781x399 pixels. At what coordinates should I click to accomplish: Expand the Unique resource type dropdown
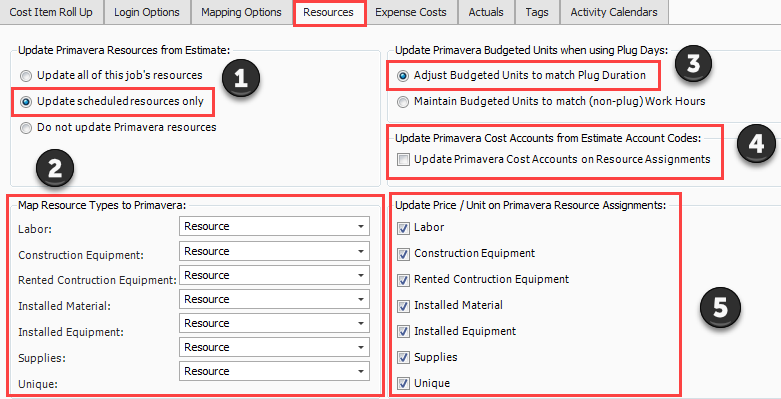pos(274,371)
